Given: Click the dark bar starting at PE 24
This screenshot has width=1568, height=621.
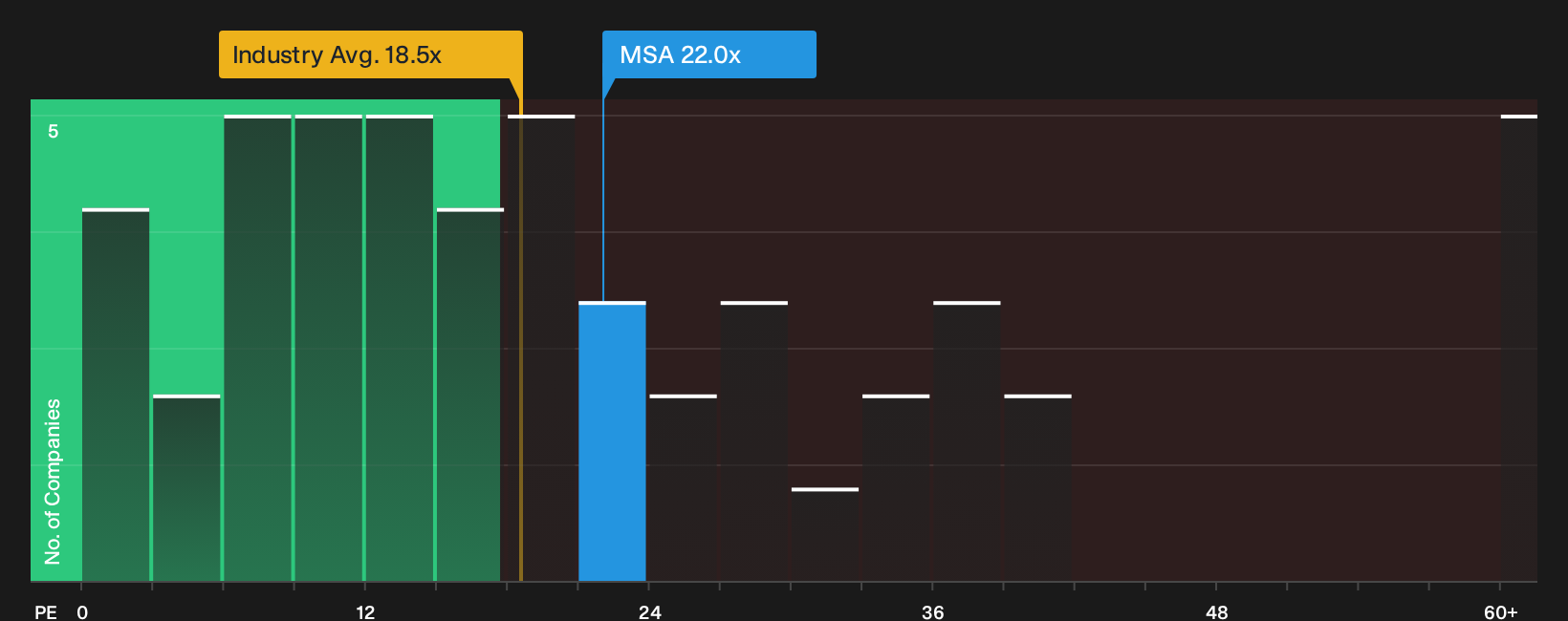Looking at the screenshot, I should point(684,488).
